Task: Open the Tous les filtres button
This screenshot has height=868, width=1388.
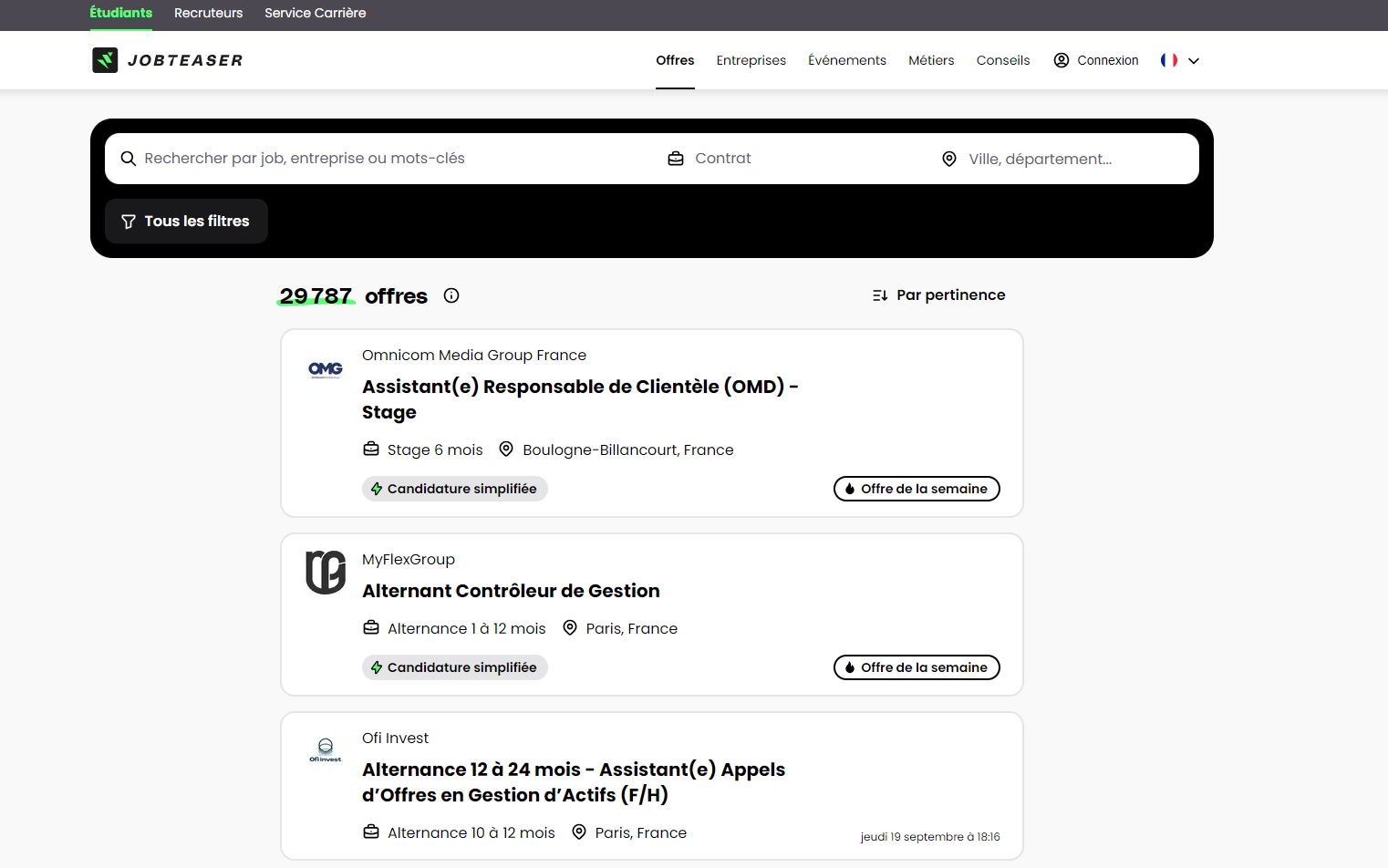Action: (x=186, y=222)
